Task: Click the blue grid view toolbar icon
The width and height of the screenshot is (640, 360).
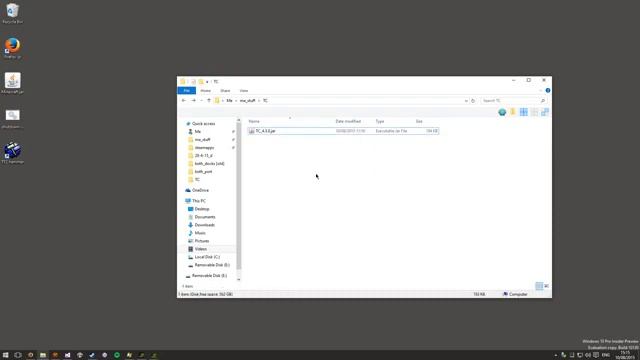Action: (x=524, y=112)
